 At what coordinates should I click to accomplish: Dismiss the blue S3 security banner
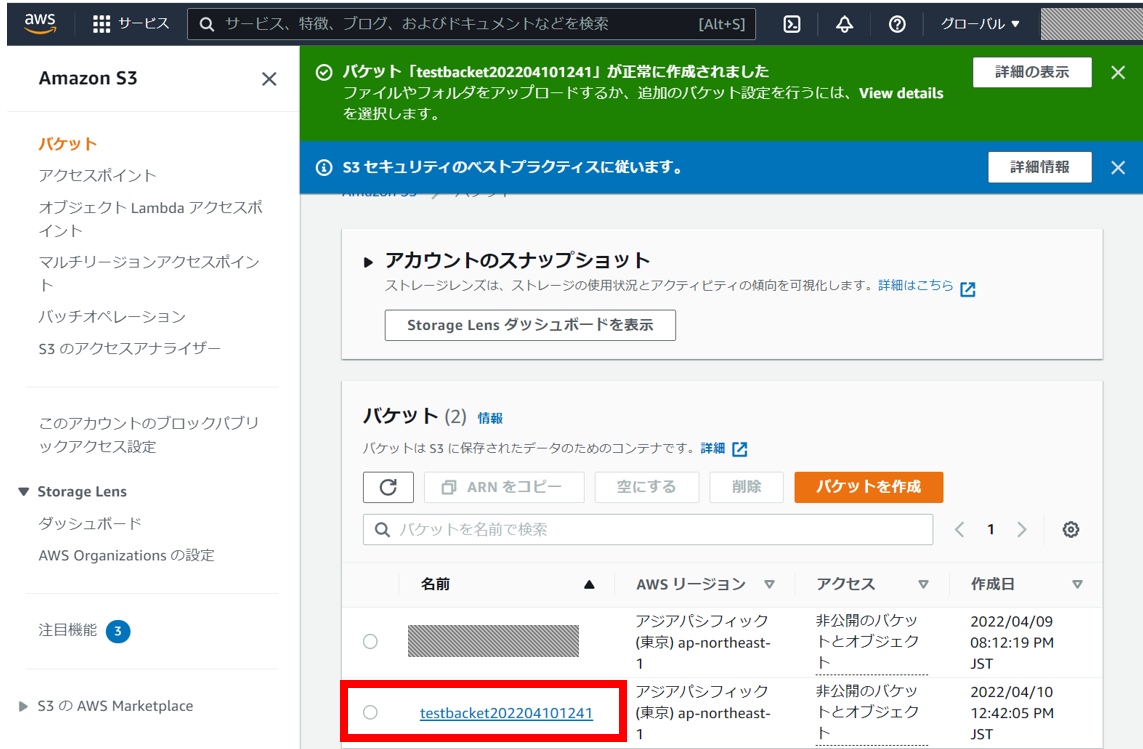pos(1117,168)
